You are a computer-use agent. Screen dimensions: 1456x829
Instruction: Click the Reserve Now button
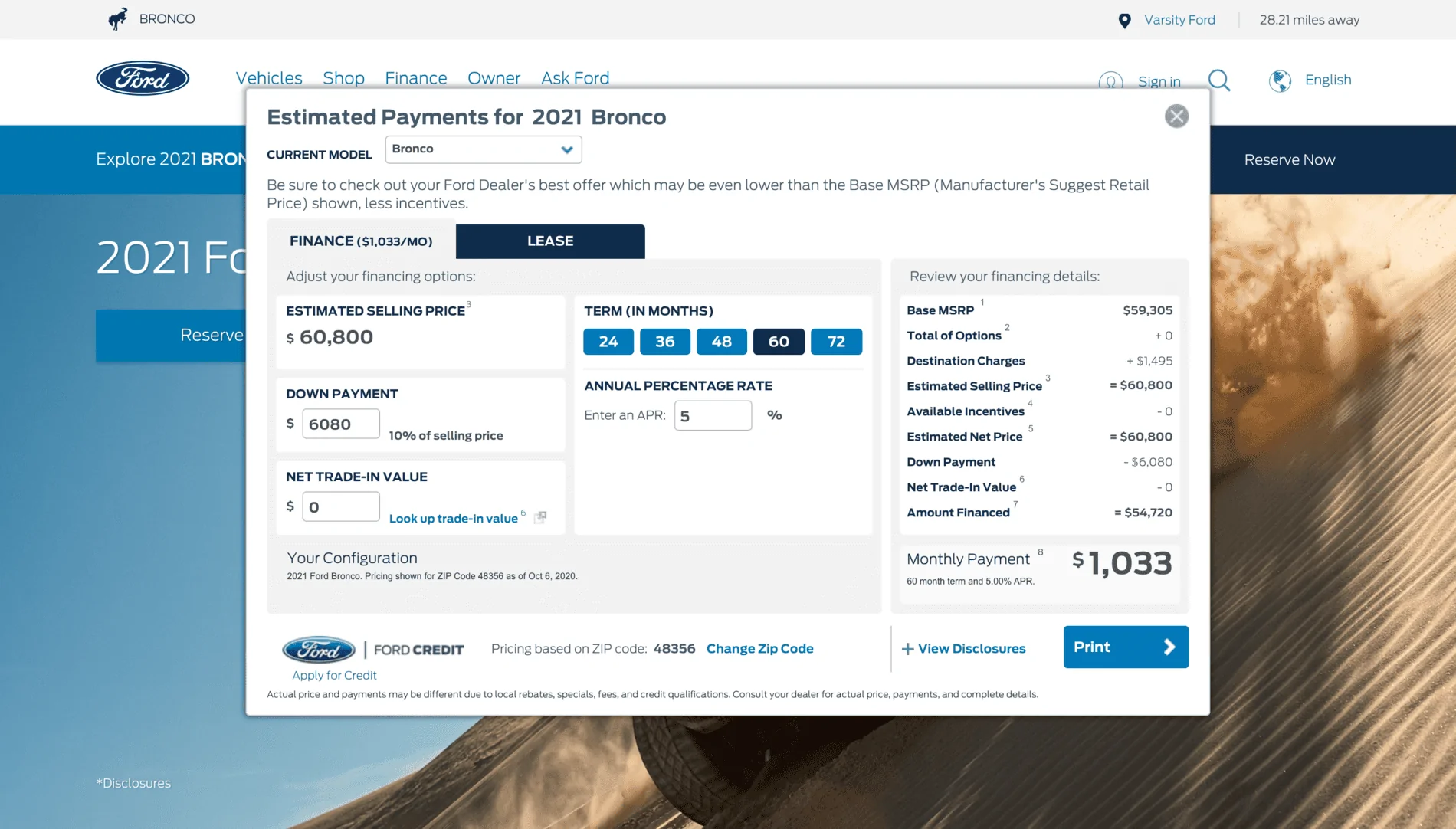pos(1290,159)
